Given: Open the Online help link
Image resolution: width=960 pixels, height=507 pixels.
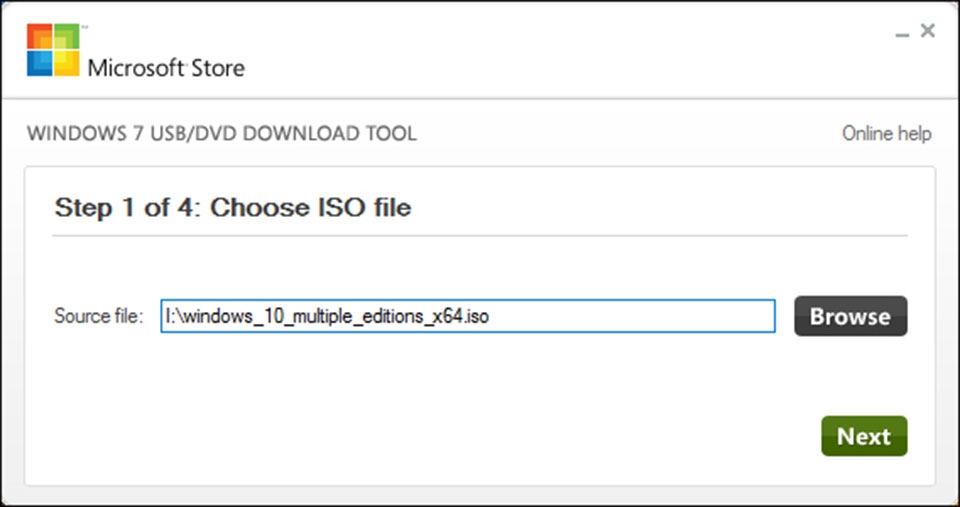Looking at the screenshot, I should pos(887,133).
